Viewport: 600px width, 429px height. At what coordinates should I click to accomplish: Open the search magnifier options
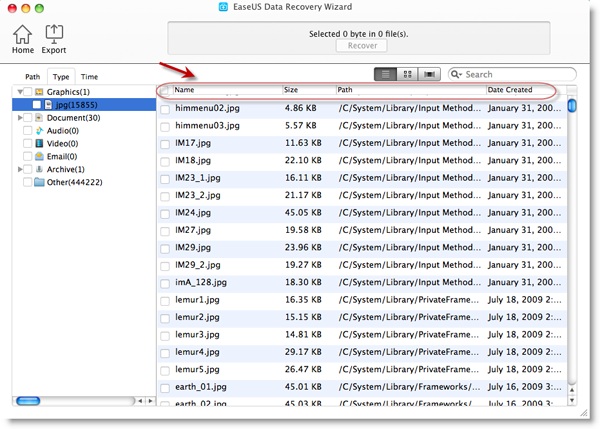click(x=457, y=74)
